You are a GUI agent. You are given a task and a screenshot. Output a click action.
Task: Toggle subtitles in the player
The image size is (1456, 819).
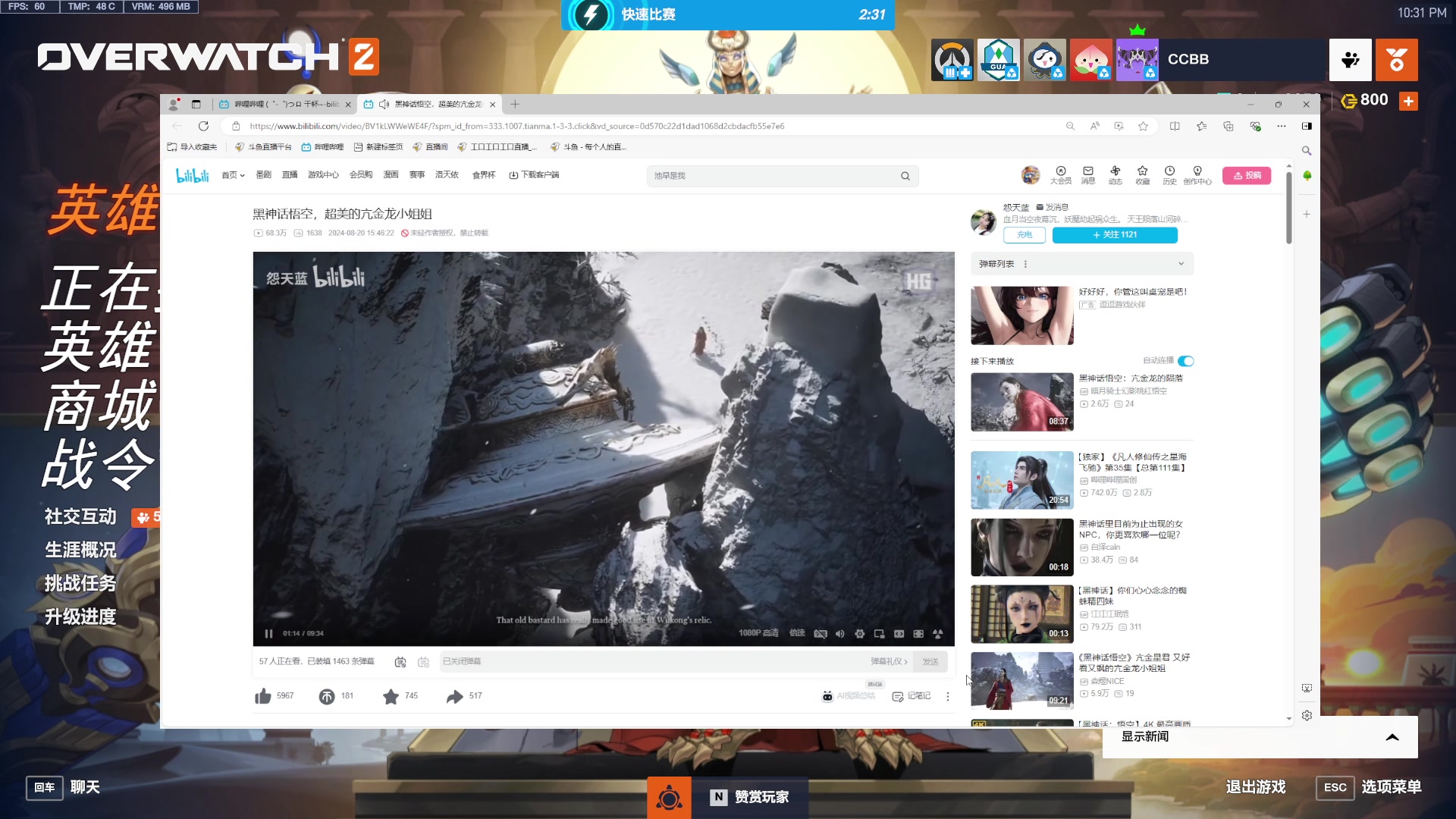pos(821,633)
